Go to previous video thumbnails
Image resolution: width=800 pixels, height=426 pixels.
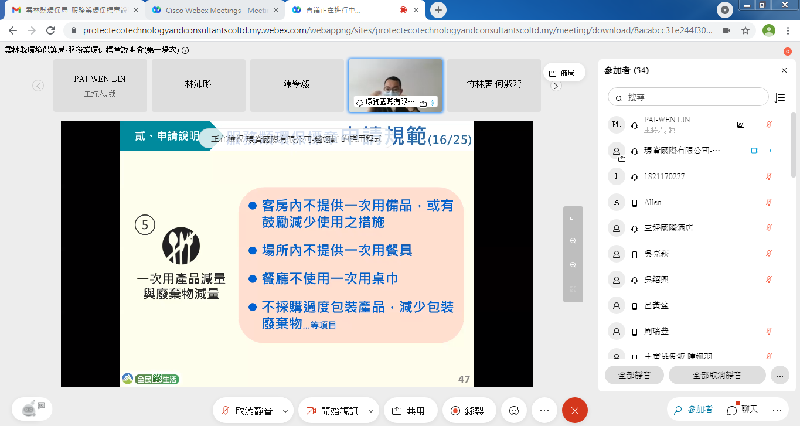(x=38, y=85)
